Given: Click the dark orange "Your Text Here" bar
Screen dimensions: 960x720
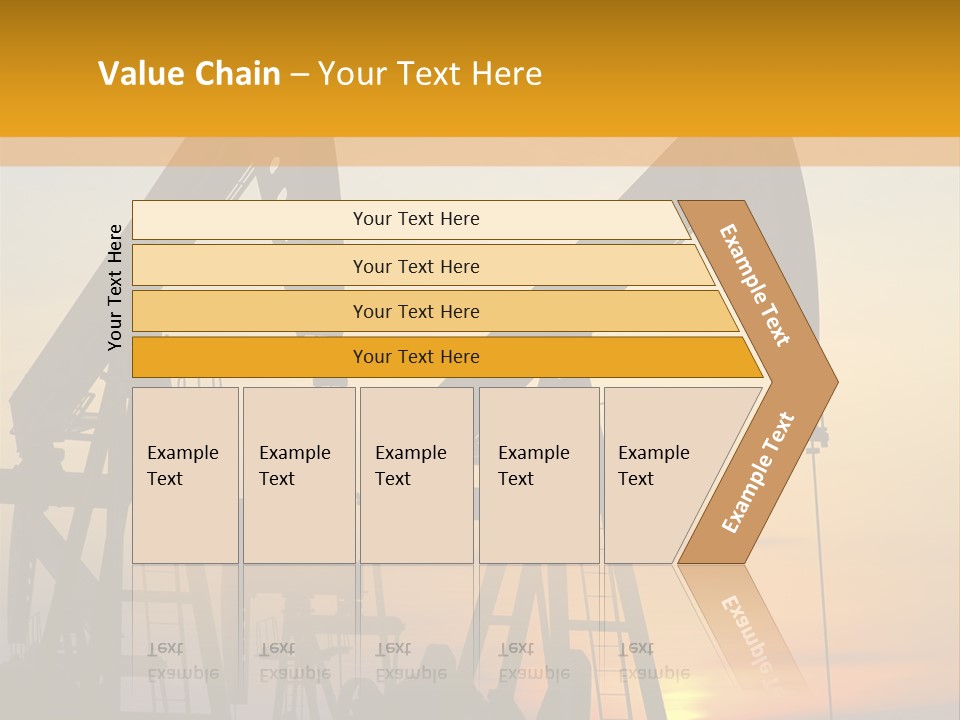Looking at the screenshot, I should click(415, 357).
